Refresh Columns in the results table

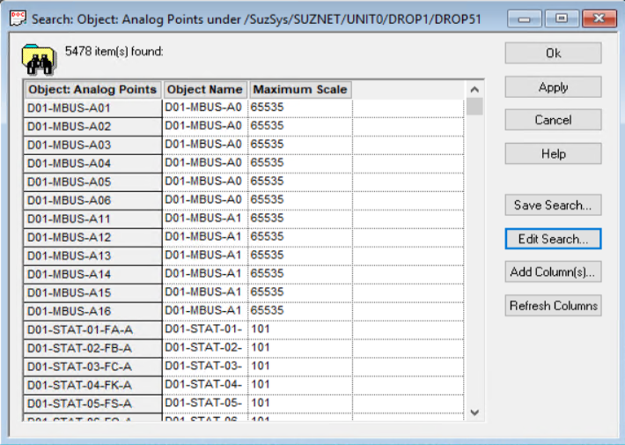click(x=552, y=306)
